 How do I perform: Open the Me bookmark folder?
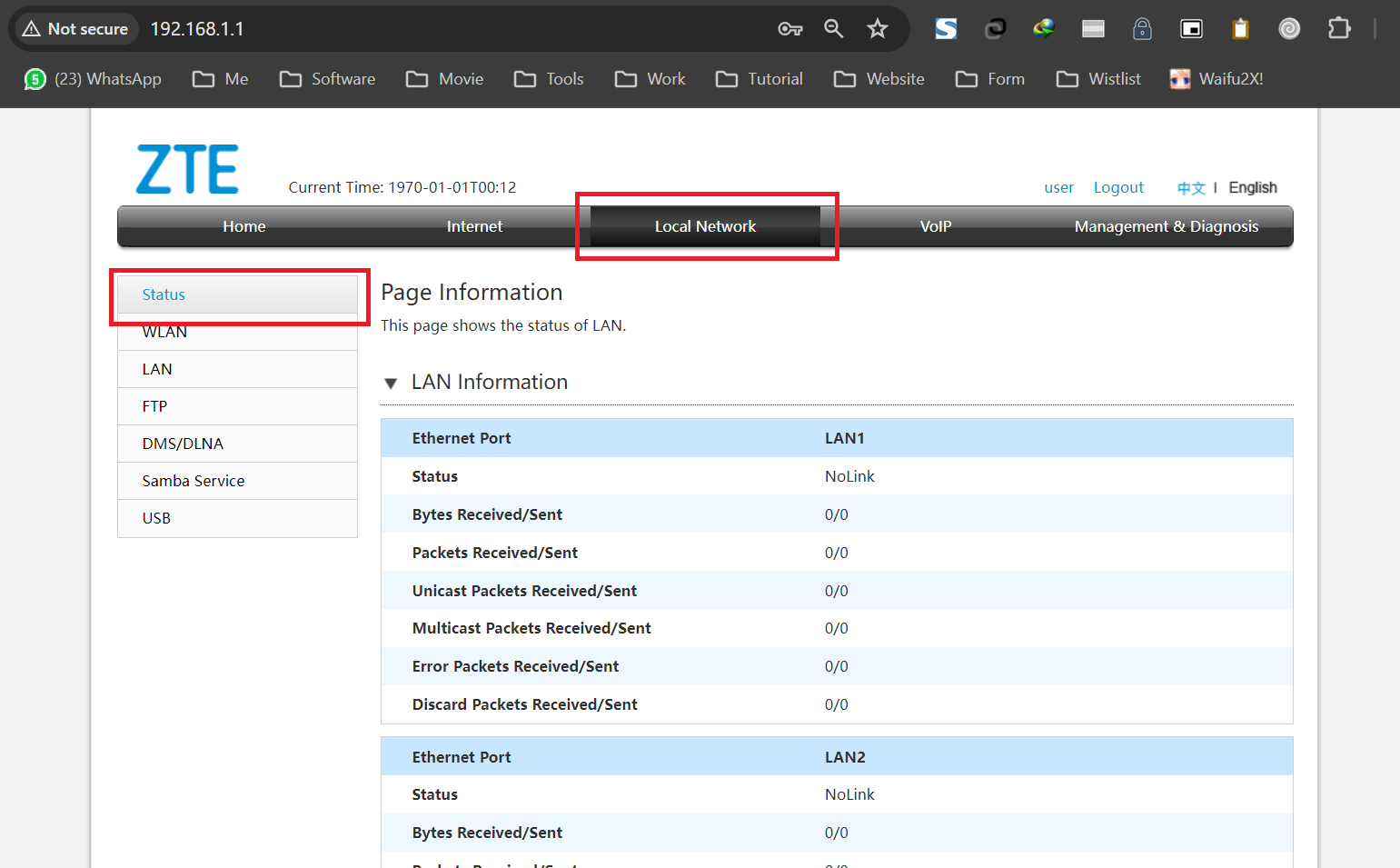click(x=221, y=79)
